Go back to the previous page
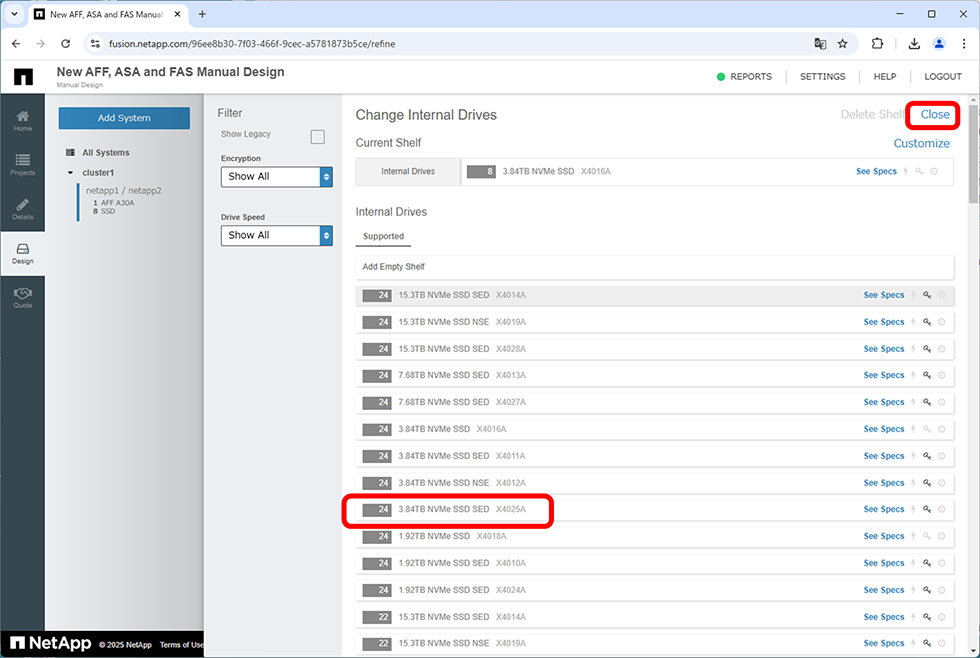The width and height of the screenshot is (980, 658). tap(16, 44)
